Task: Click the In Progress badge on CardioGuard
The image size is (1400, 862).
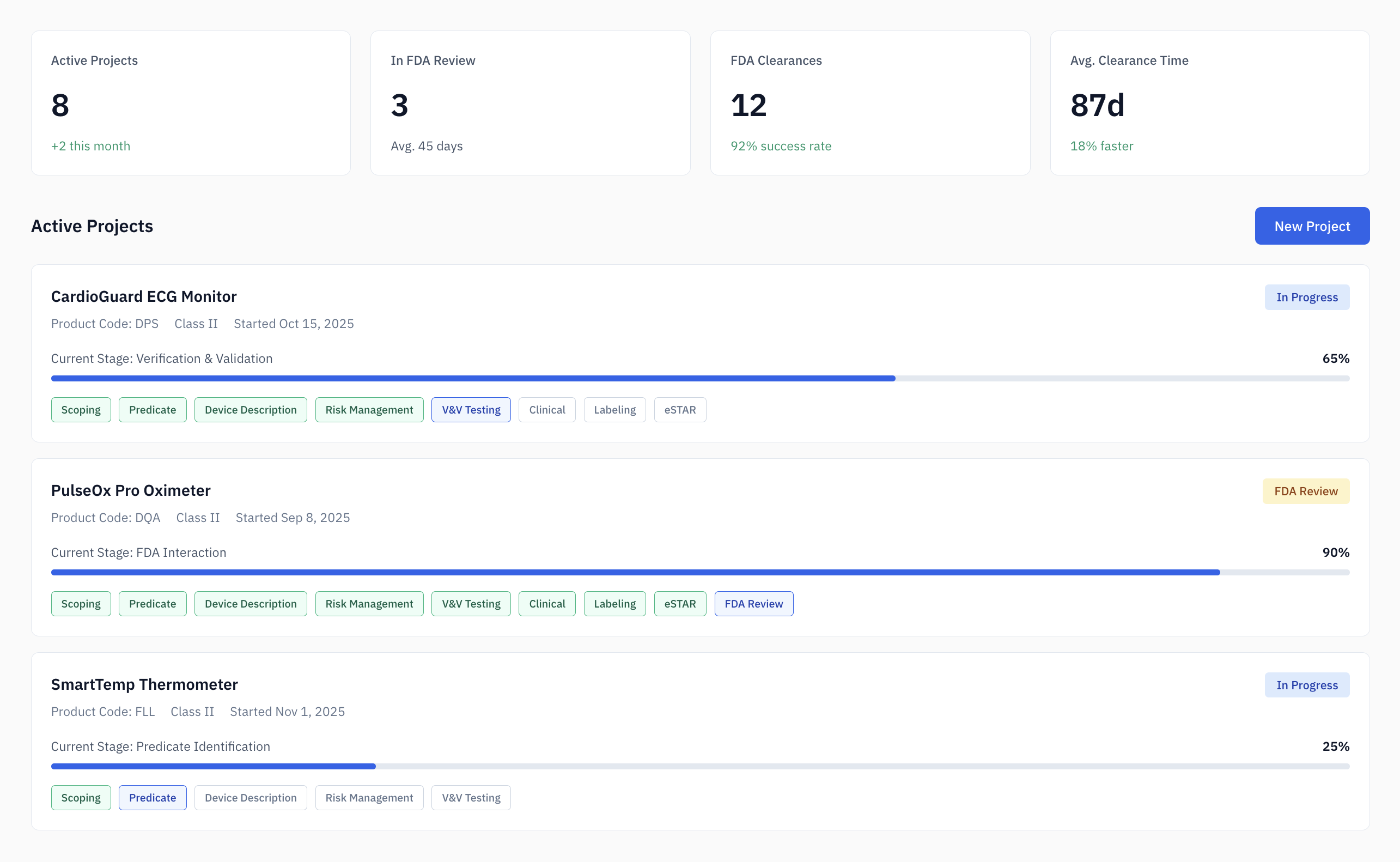Action: pos(1306,296)
